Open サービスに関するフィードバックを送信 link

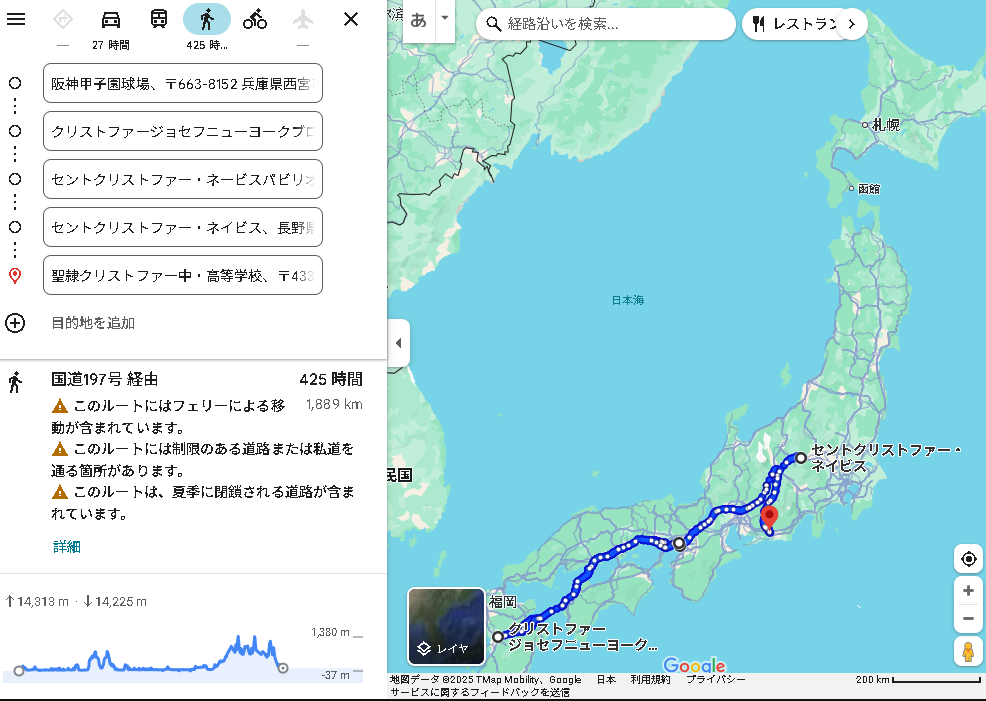click(480, 692)
